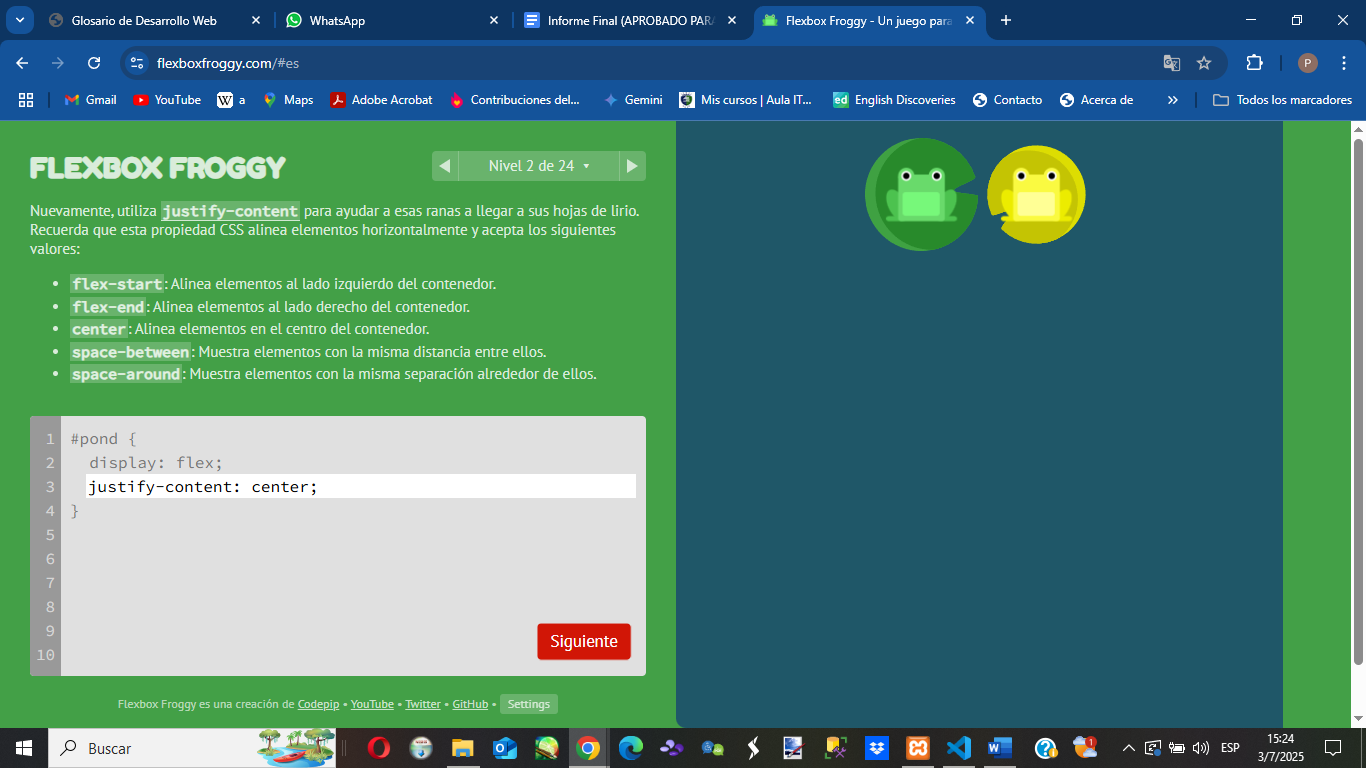Click the flex-end value in the list
Screen dimensions: 1366x768
click(108, 307)
